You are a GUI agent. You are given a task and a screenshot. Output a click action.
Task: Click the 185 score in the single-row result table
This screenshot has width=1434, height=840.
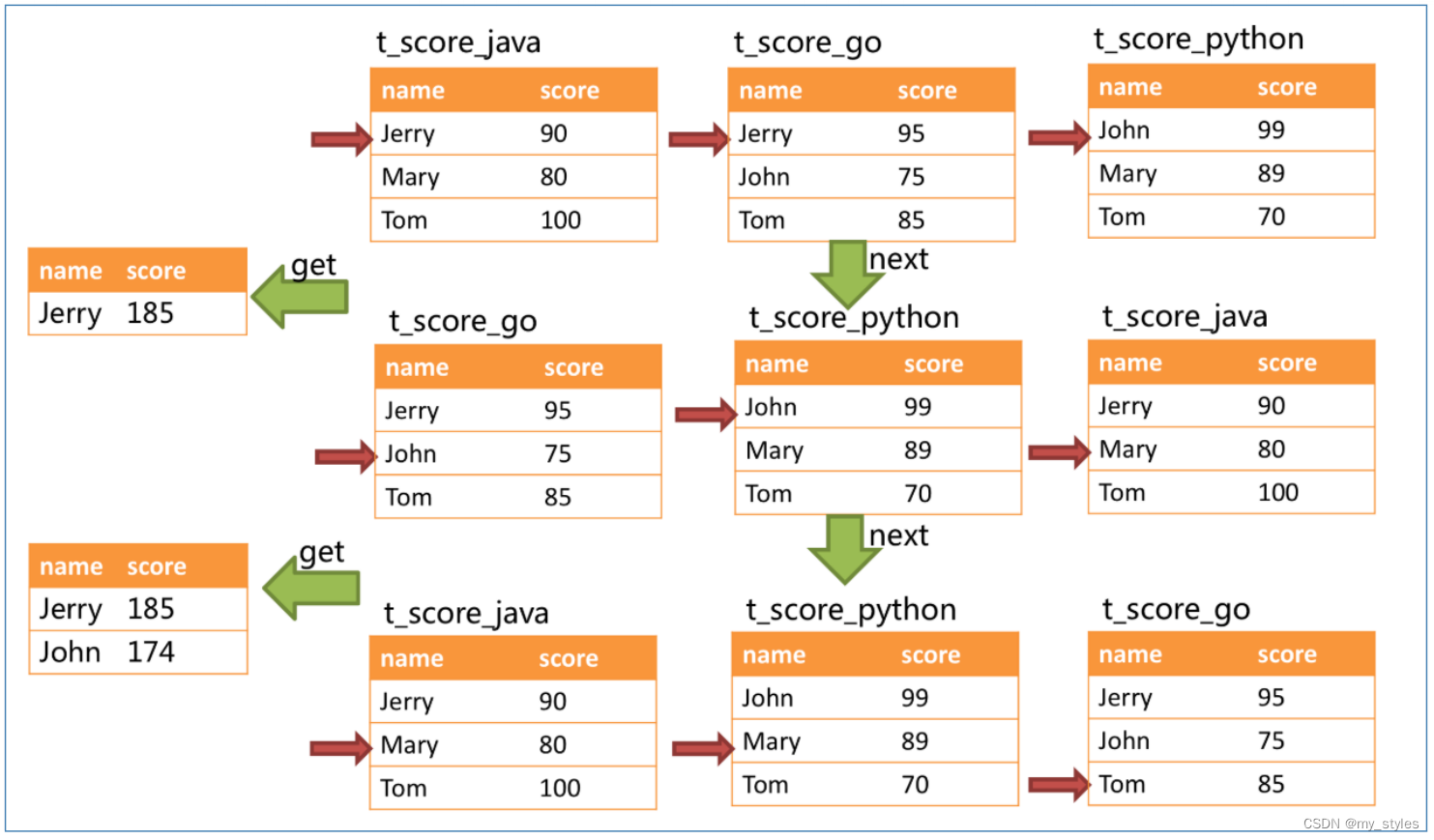point(150,313)
